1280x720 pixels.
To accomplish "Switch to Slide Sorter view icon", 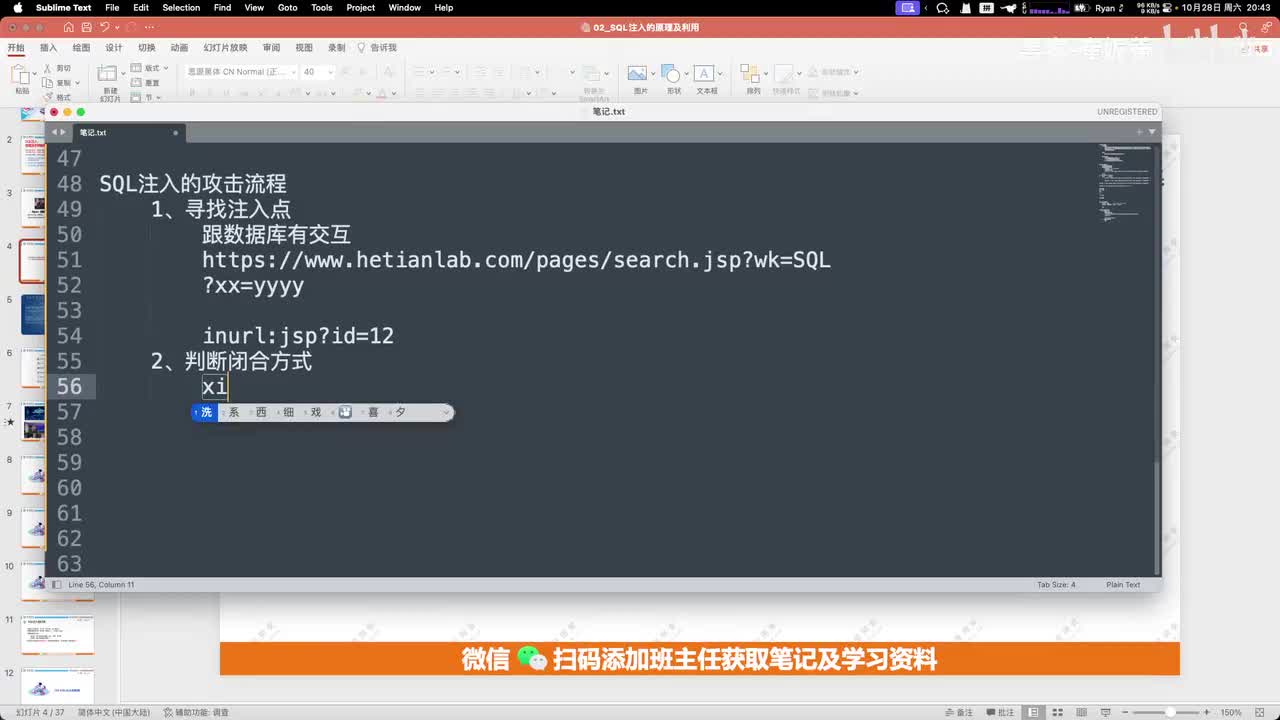I will (1058, 712).
